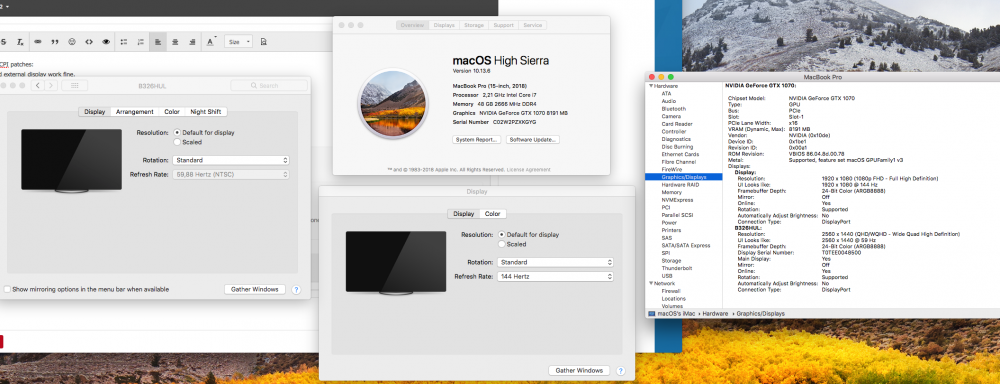The height and width of the screenshot is (384, 1000).
Task: Open the Size dropdown in editor toolbar
Action: [x=239, y=42]
